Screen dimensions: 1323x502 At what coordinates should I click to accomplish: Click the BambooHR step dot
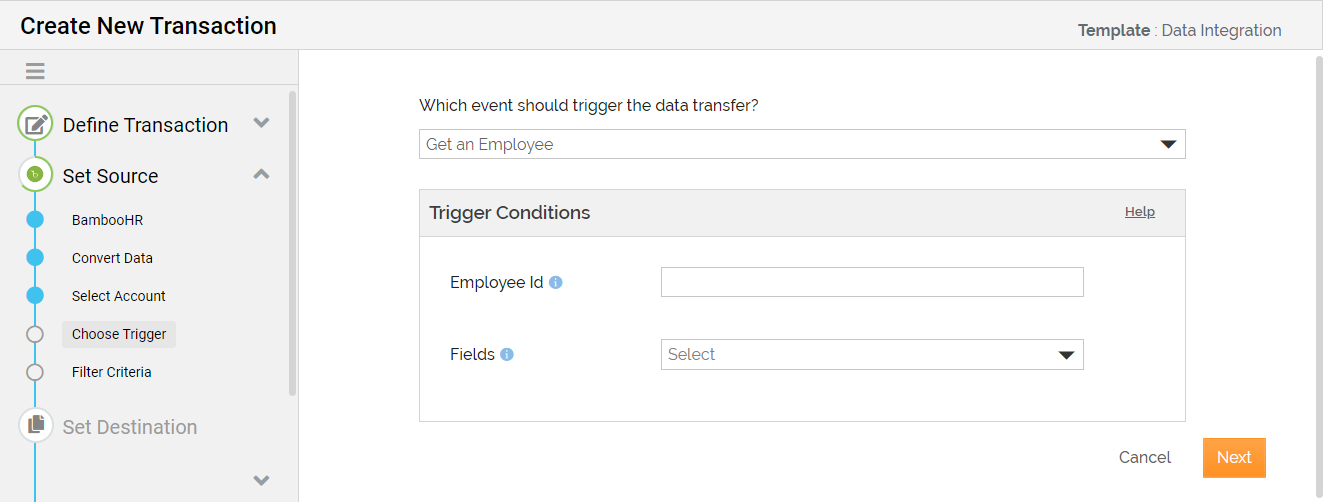coord(35,220)
